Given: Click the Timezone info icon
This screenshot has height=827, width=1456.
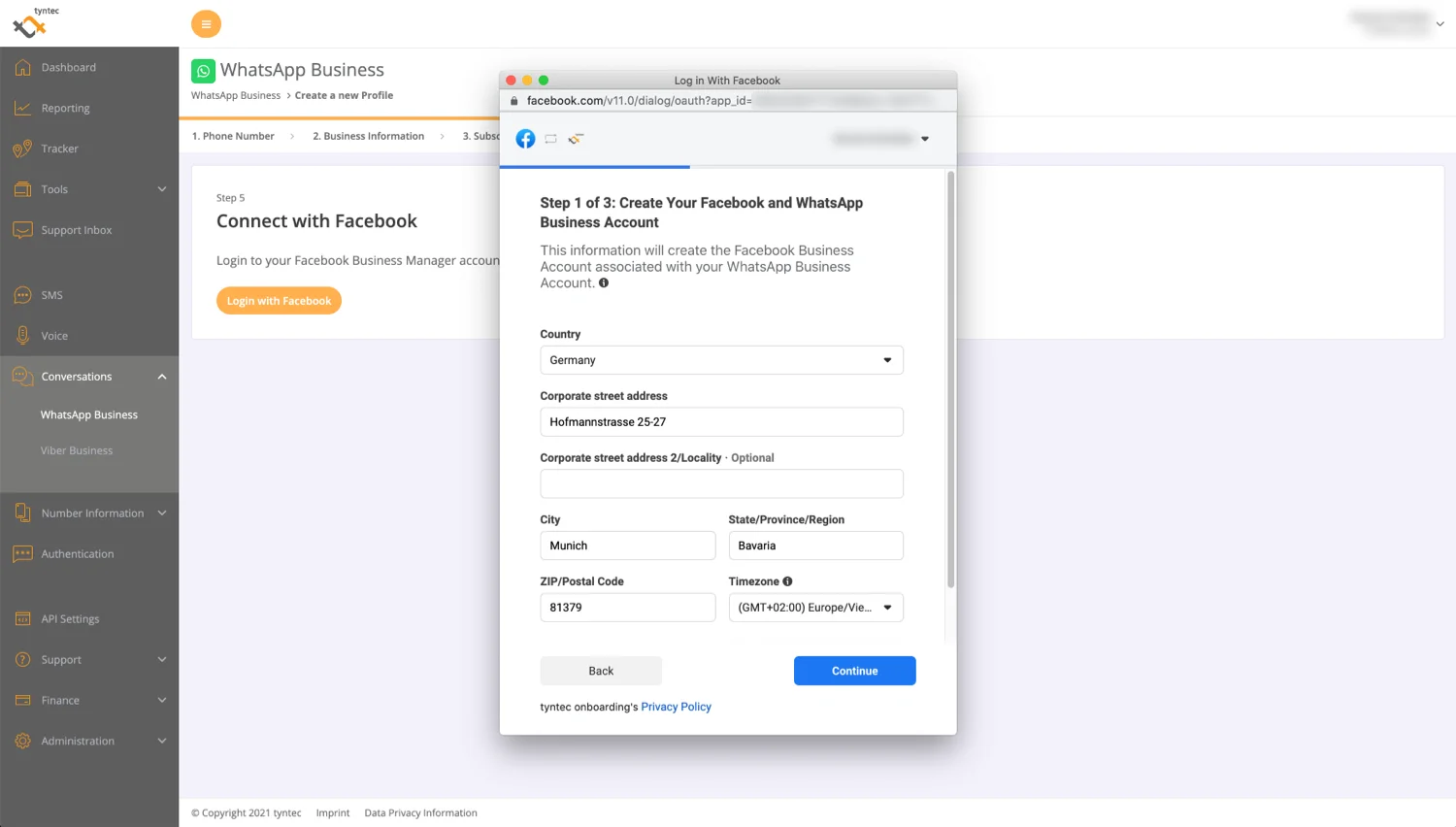Looking at the screenshot, I should [x=787, y=581].
